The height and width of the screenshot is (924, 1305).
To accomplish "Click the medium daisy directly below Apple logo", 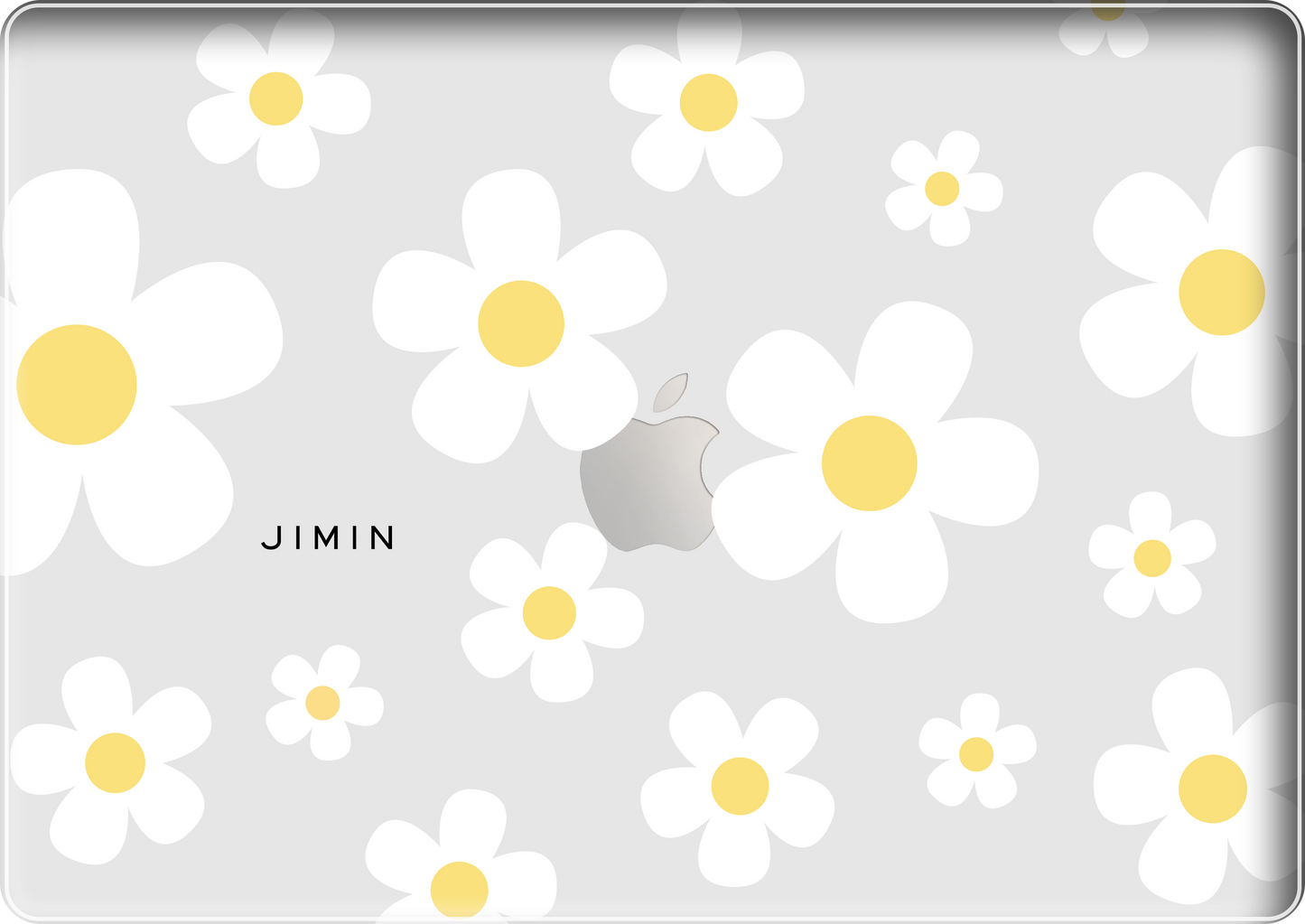I will click(x=549, y=613).
